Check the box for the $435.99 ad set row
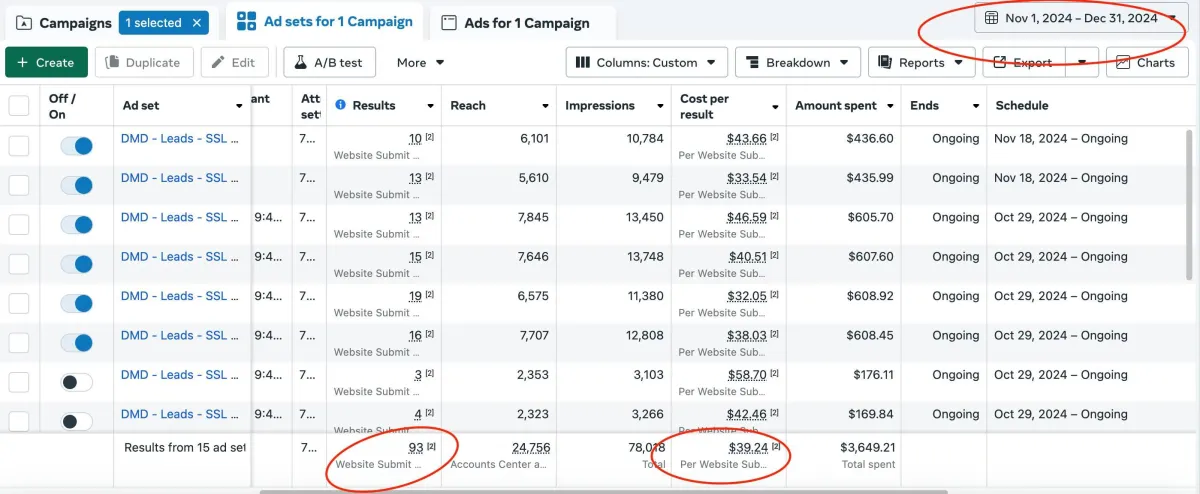 [19, 185]
